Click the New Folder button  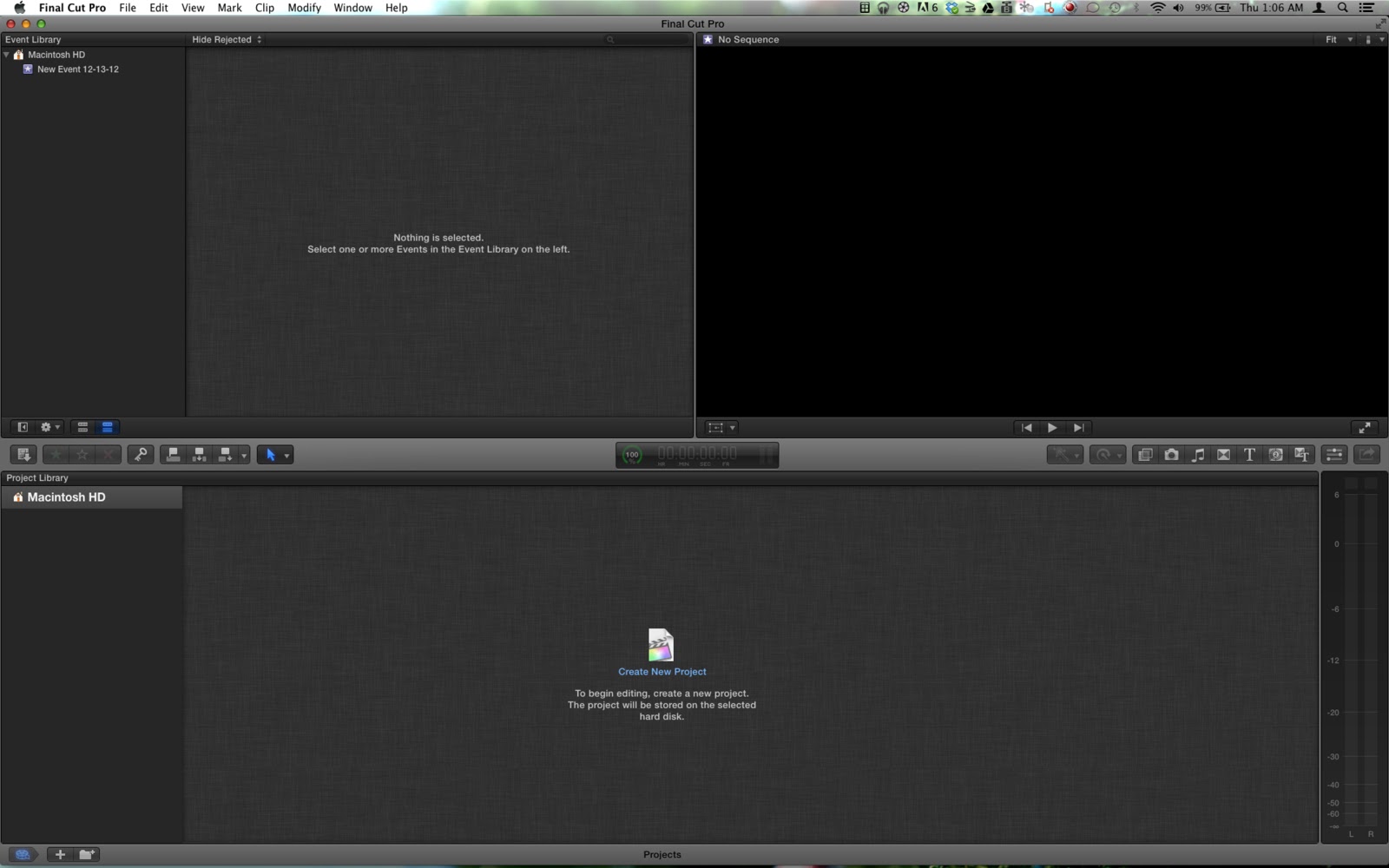pos(87,854)
